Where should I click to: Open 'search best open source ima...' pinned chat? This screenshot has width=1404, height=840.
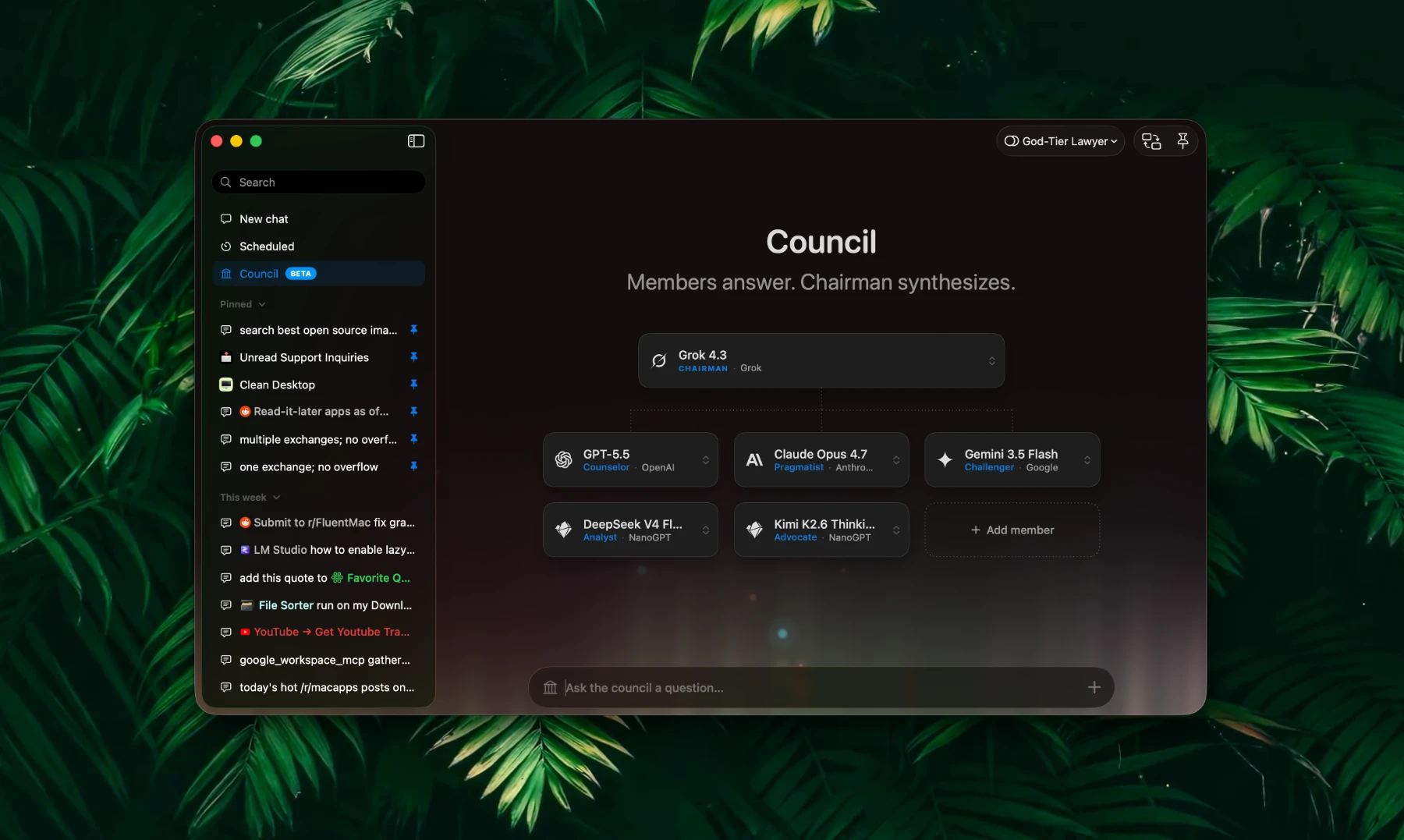[x=318, y=330]
